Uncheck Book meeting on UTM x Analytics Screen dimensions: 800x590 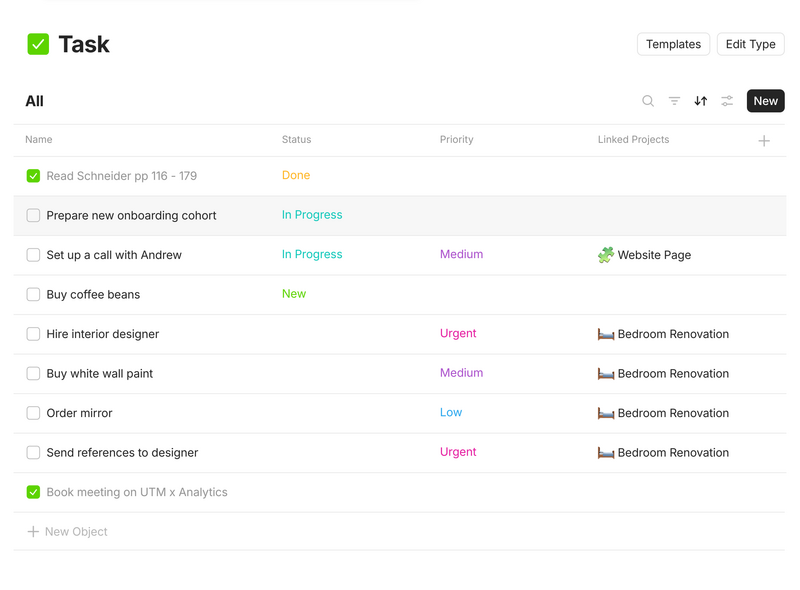[x=33, y=492]
